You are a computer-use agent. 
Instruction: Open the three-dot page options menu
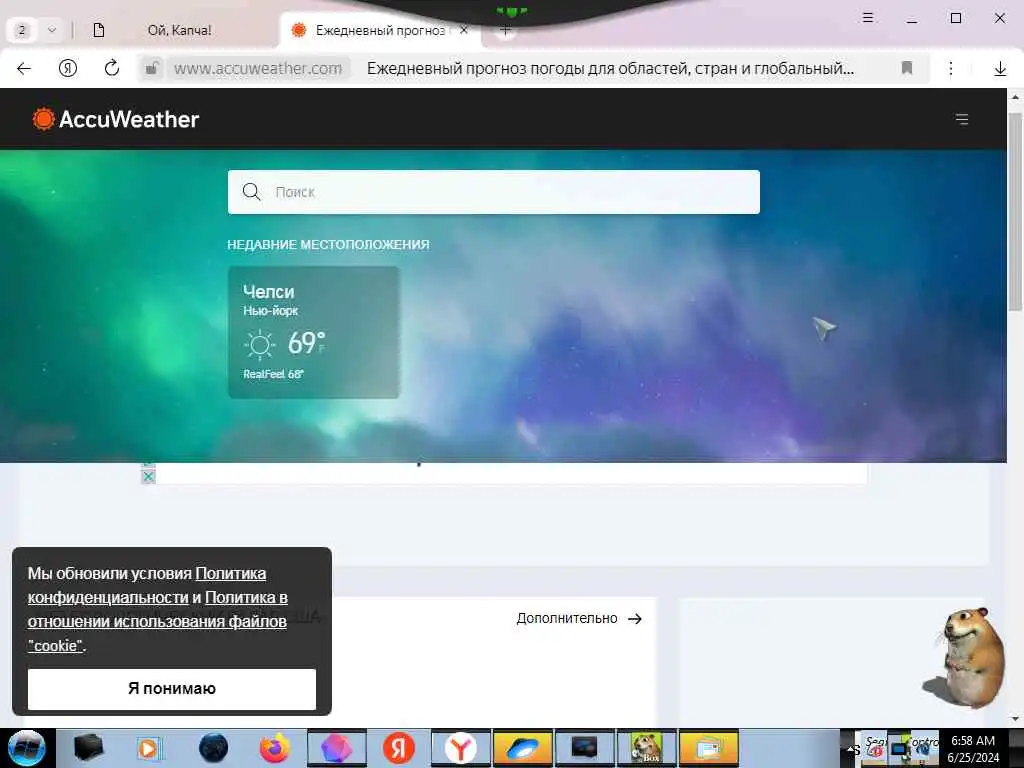(x=951, y=68)
